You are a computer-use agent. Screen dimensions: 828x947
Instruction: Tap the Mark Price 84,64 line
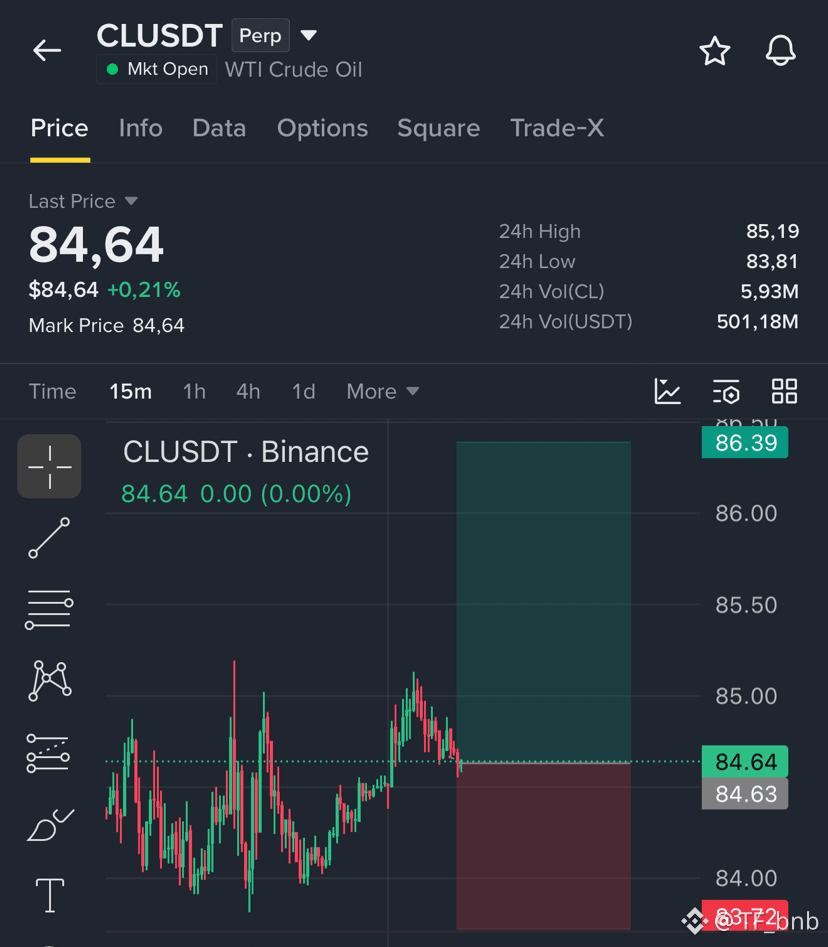[106, 326]
